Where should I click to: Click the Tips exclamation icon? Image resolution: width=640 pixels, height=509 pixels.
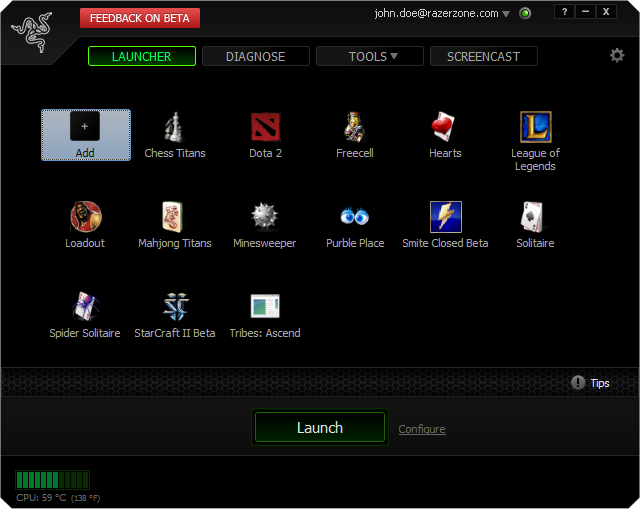(578, 382)
